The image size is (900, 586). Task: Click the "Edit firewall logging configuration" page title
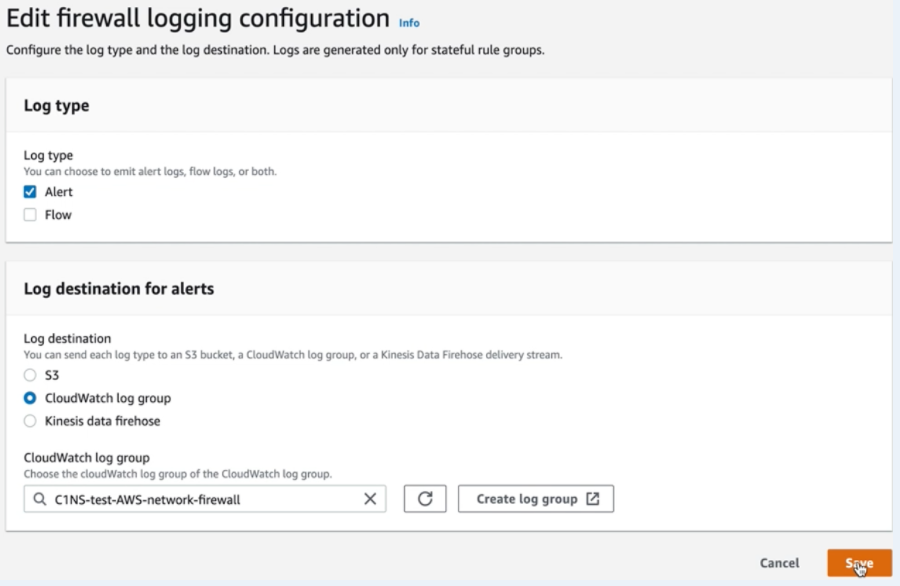coord(198,19)
